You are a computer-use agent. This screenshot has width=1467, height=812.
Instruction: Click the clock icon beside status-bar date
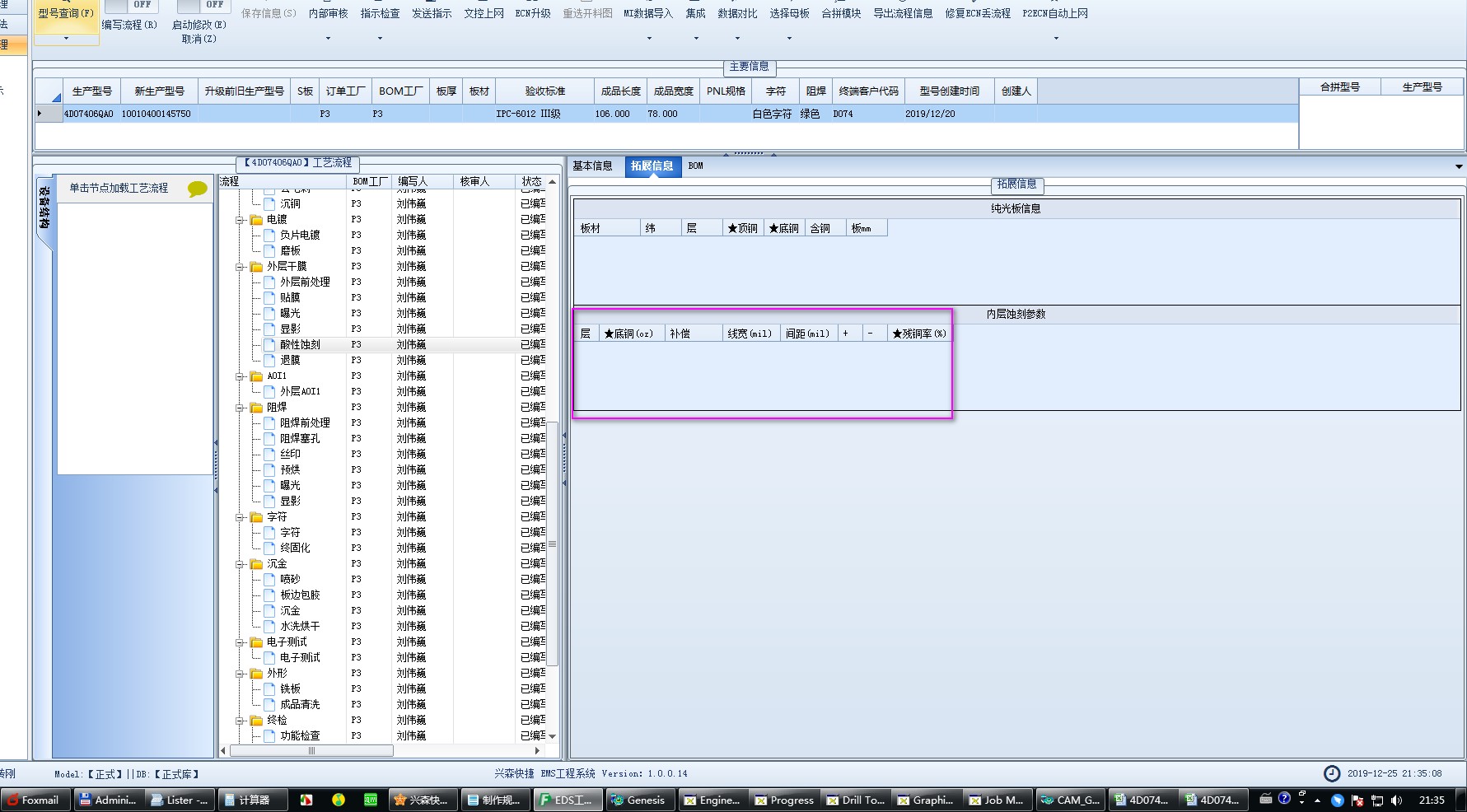[1331, 773]
